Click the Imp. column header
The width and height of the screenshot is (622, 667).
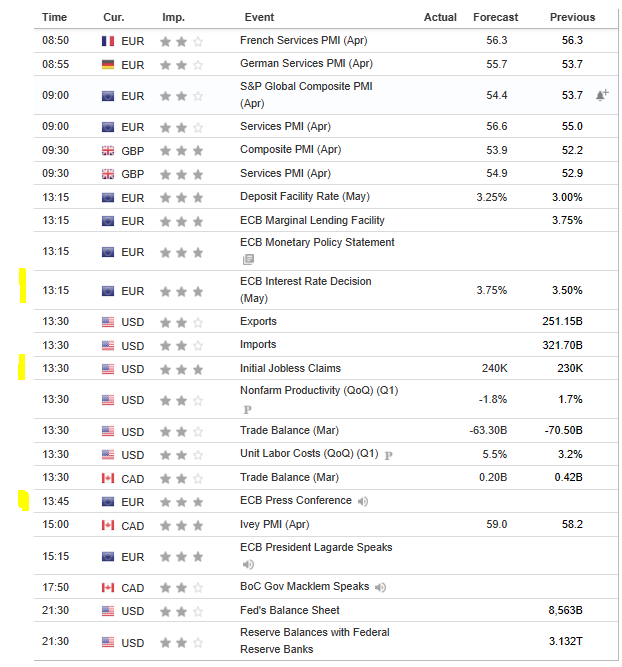(x=173, y=17)
